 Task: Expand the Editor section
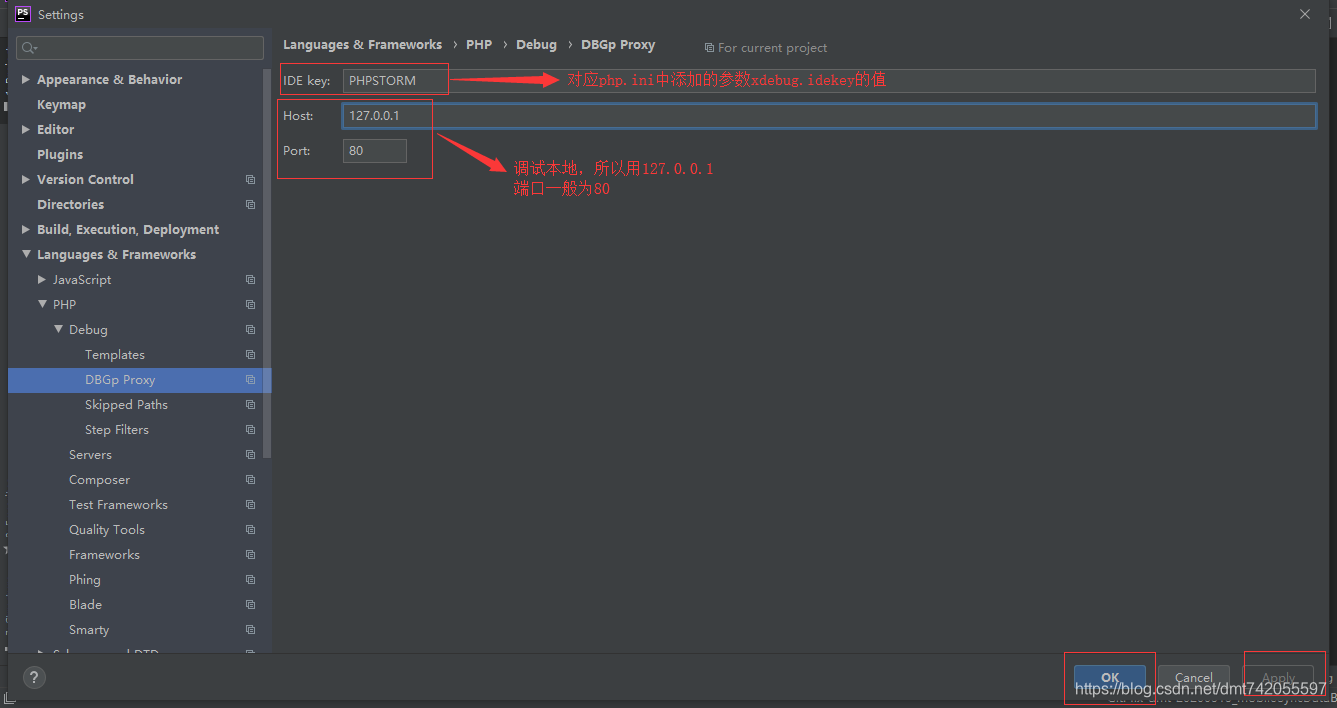coord(26,129)
